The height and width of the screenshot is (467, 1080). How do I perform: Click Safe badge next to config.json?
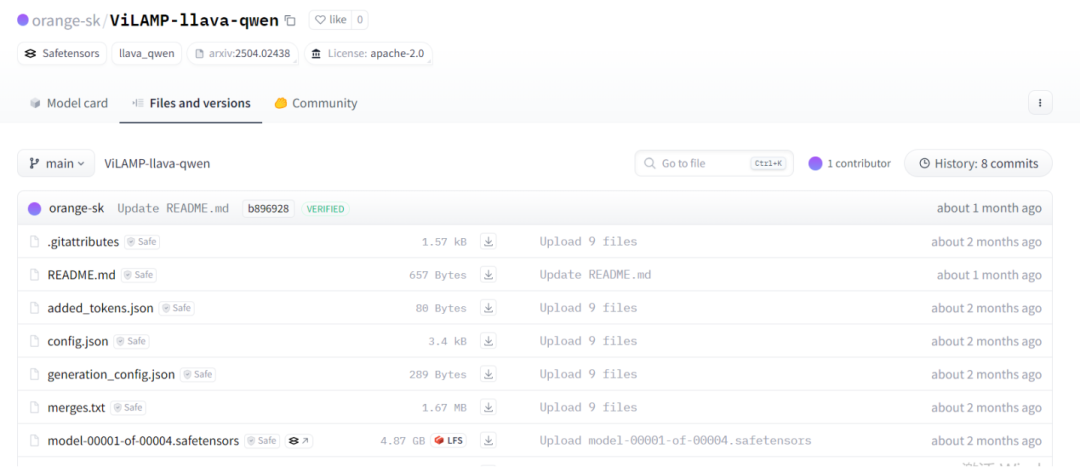tap(132, 341)
